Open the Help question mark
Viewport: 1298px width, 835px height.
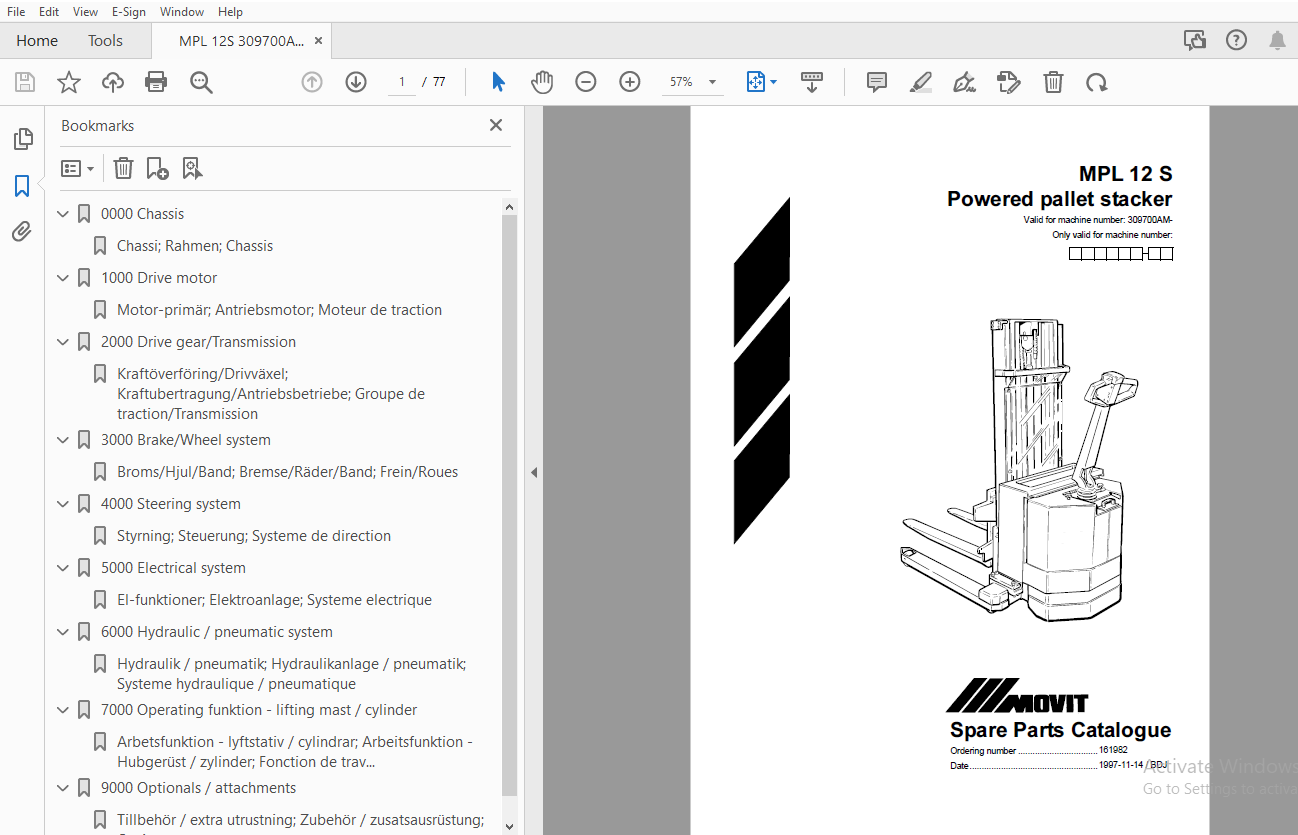[x=1237, y=40]
